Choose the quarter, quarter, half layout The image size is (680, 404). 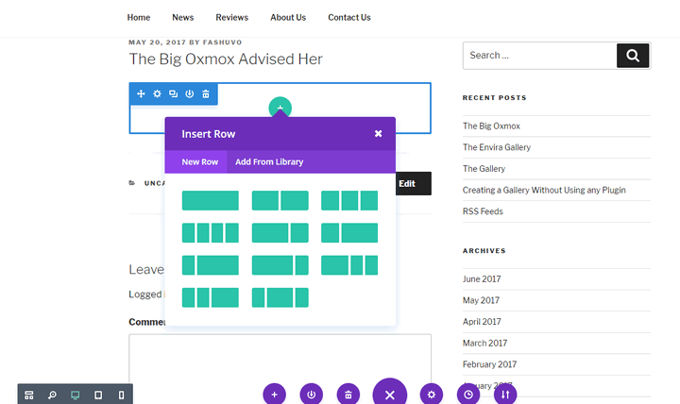pos(210,297)
